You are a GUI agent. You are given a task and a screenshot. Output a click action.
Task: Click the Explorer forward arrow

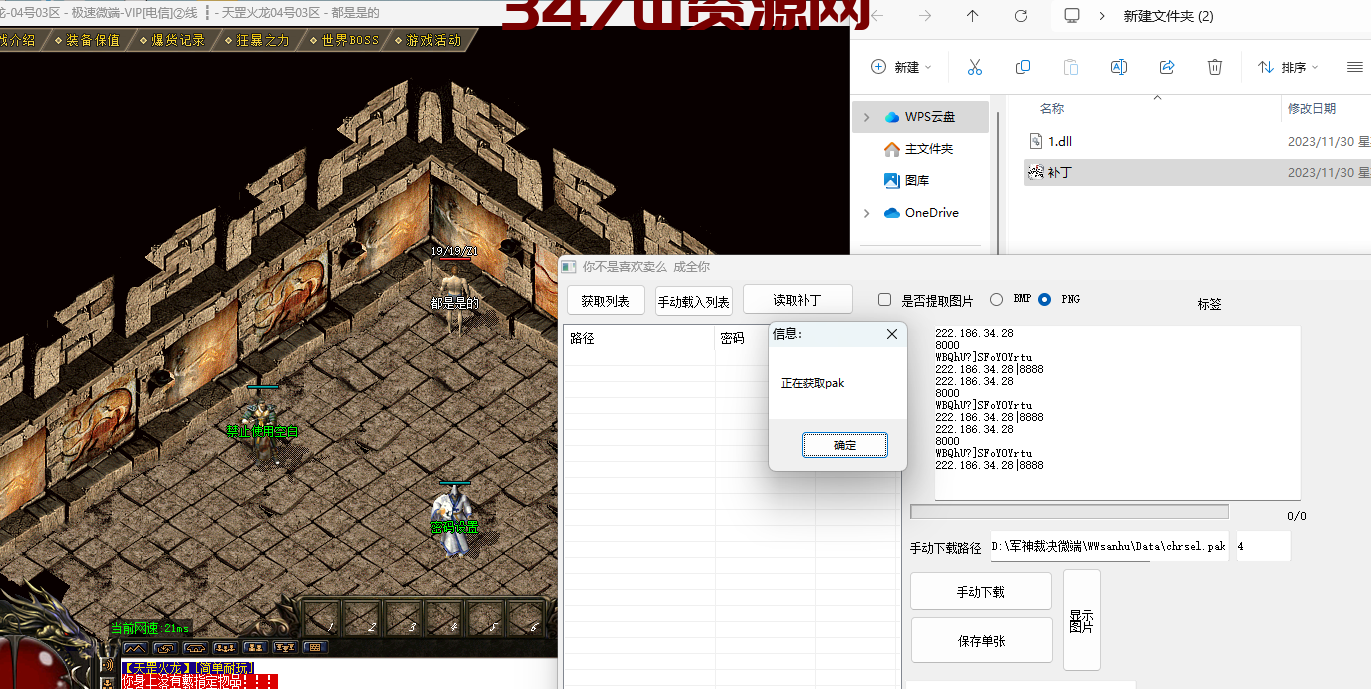pyautogui.click(x=925, y=16)
